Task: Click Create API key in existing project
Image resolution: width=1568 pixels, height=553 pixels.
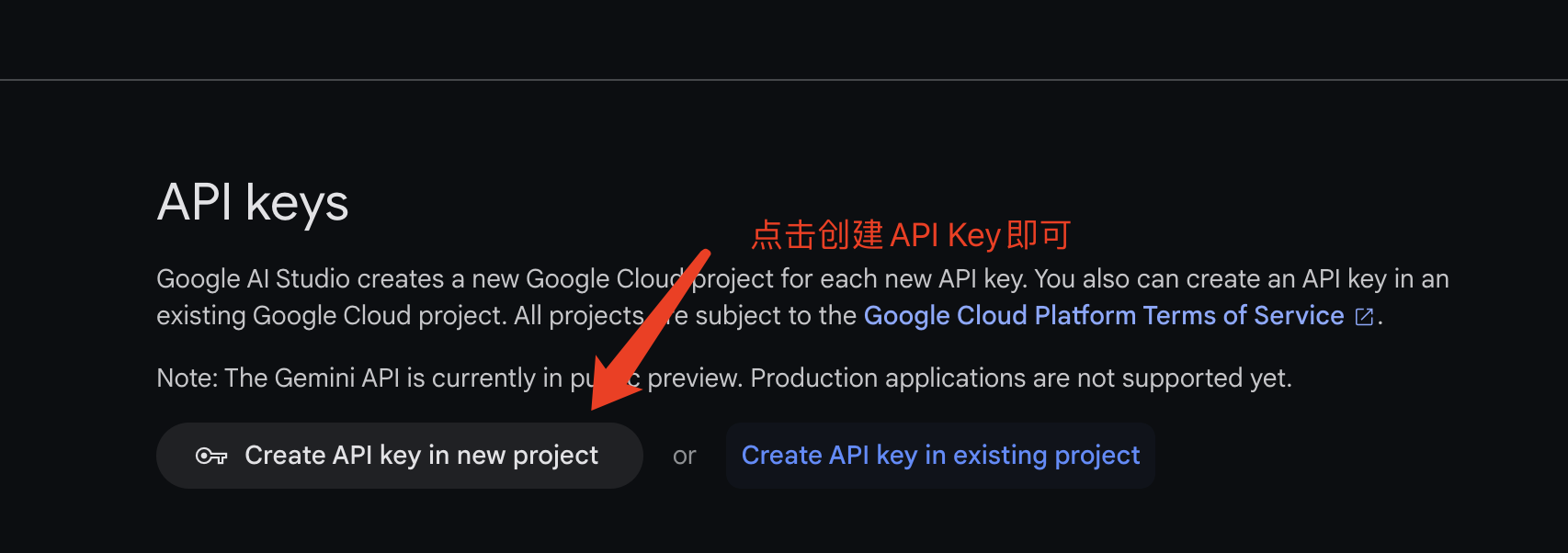Action: pyautogui.click(x=940, y=456)
